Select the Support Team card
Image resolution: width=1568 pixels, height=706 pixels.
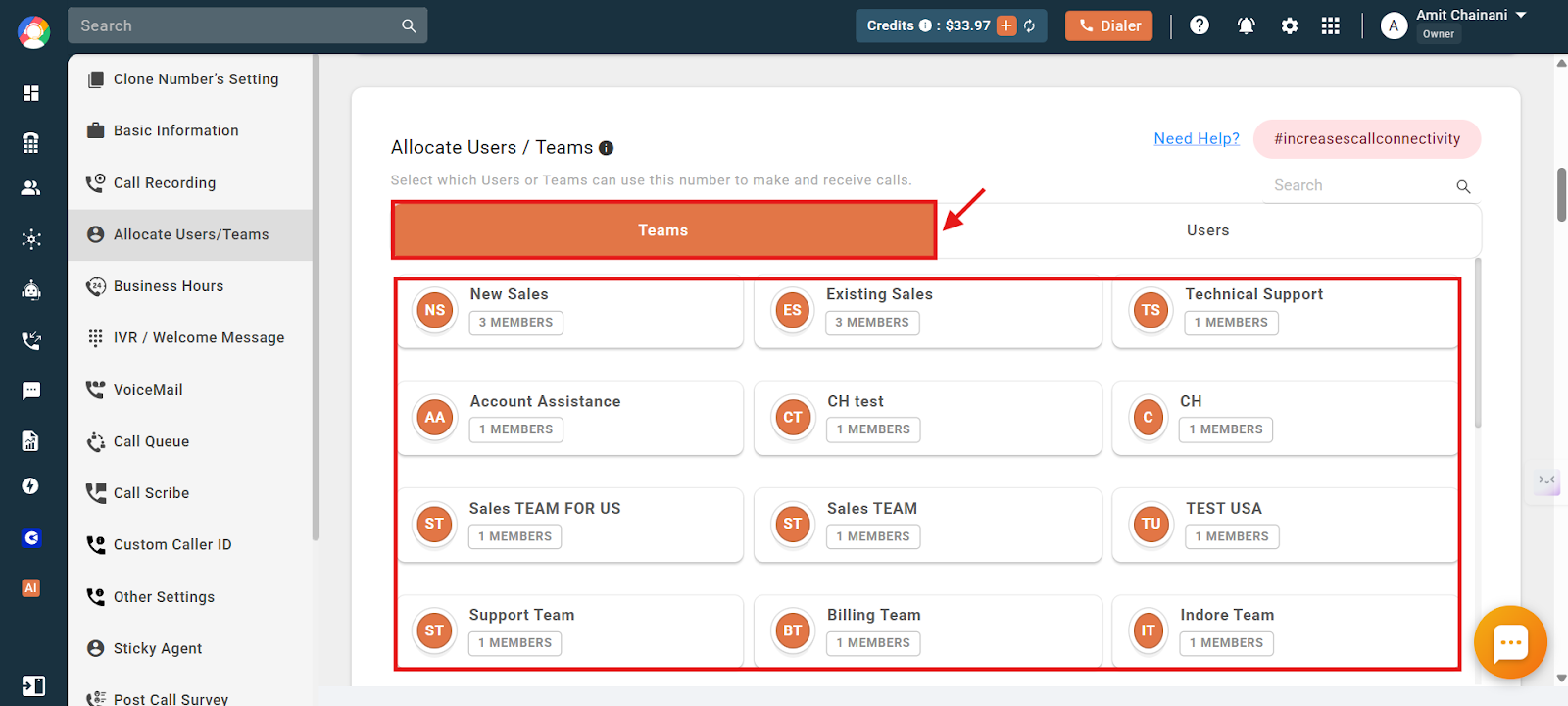point(570,631)
